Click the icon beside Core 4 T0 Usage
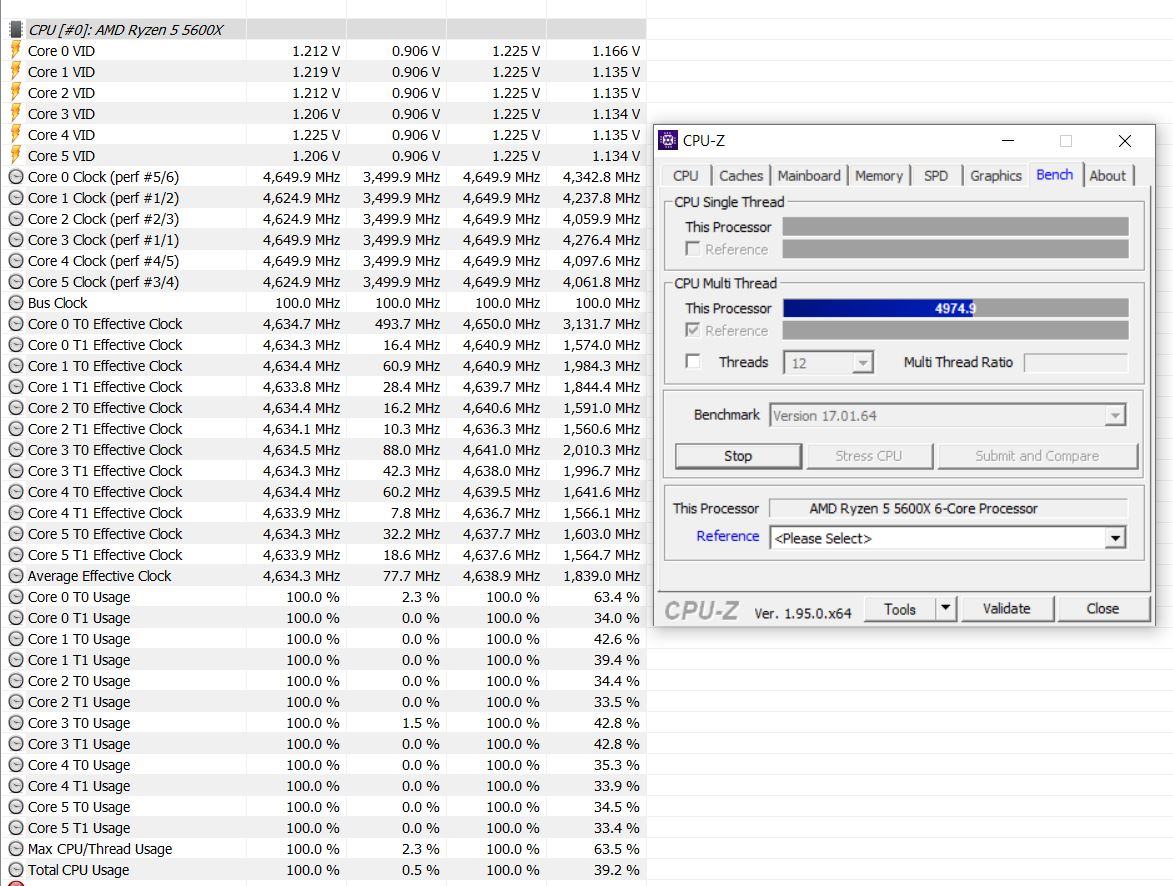 pos(16,765)
